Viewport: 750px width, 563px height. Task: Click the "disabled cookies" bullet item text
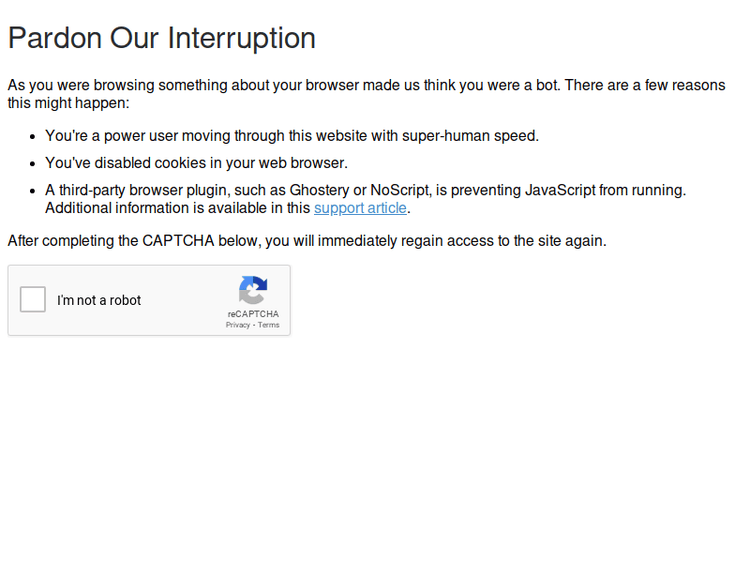(196, 163)
